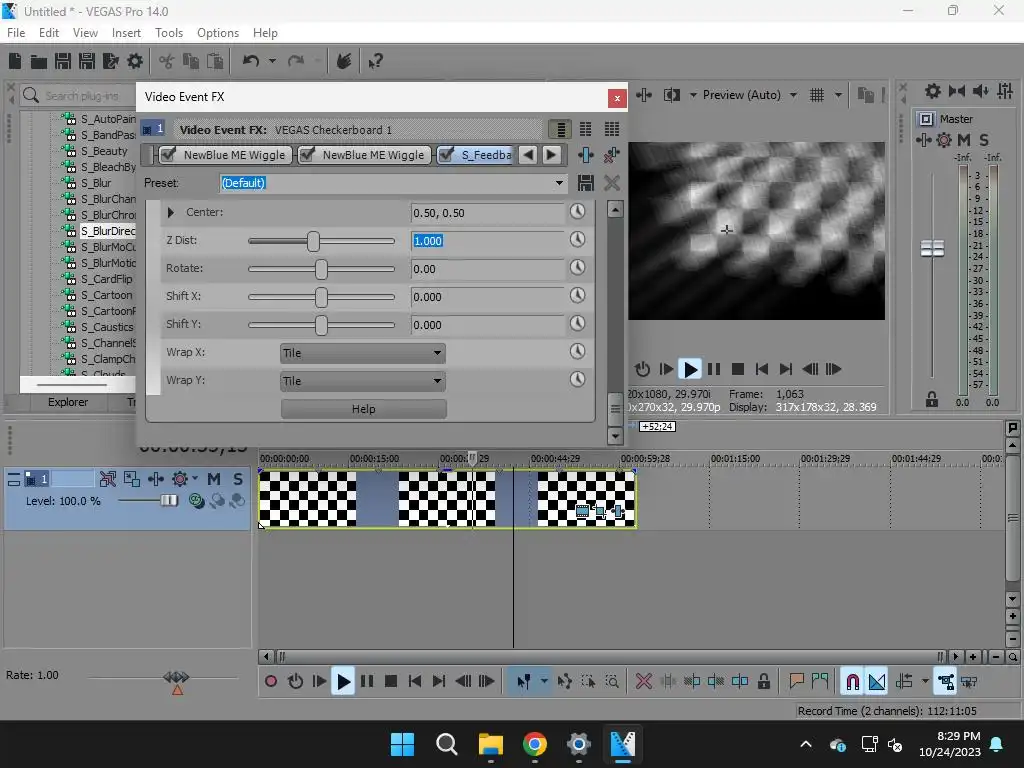The width and height of the screenshot is (1024, 768).
Task: Select the Zoom Edit tool magnifier
Action: click(x=612, y=682)
